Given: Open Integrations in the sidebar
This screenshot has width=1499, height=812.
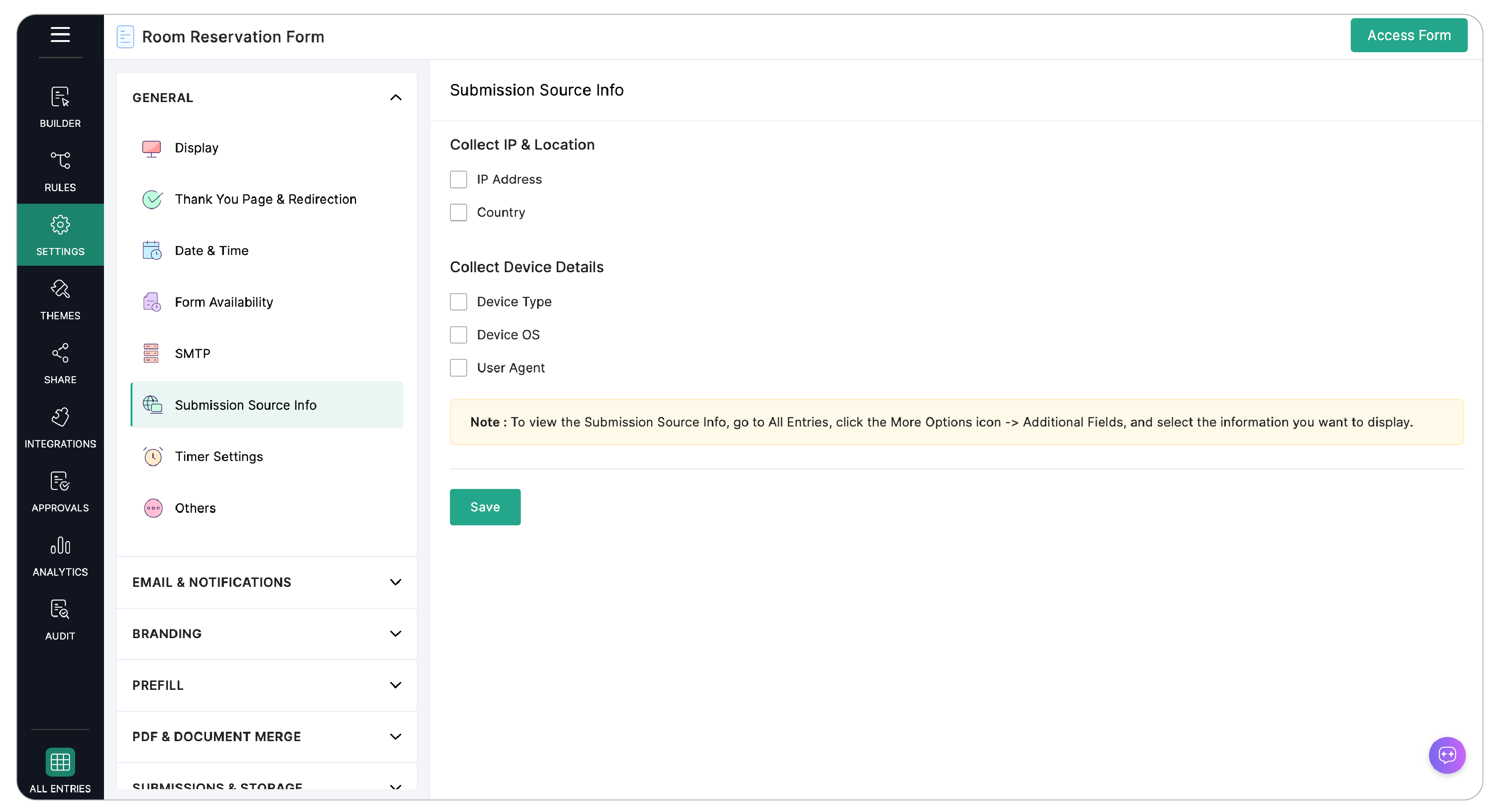Looking at the screenshot, I should point(60,427).
